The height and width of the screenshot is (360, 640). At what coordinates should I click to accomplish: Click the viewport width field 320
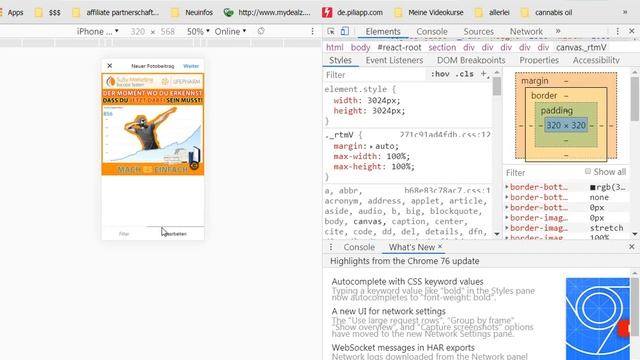(138, 31)
